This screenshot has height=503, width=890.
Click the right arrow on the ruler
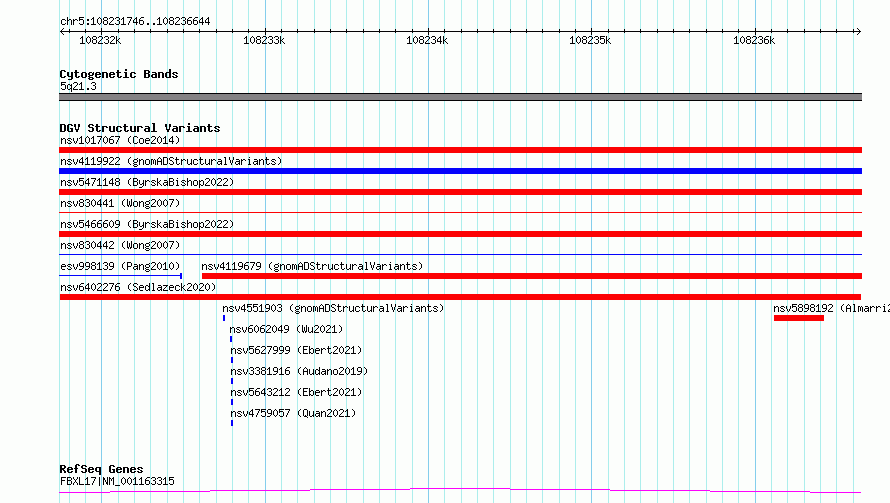pos(858,31)
